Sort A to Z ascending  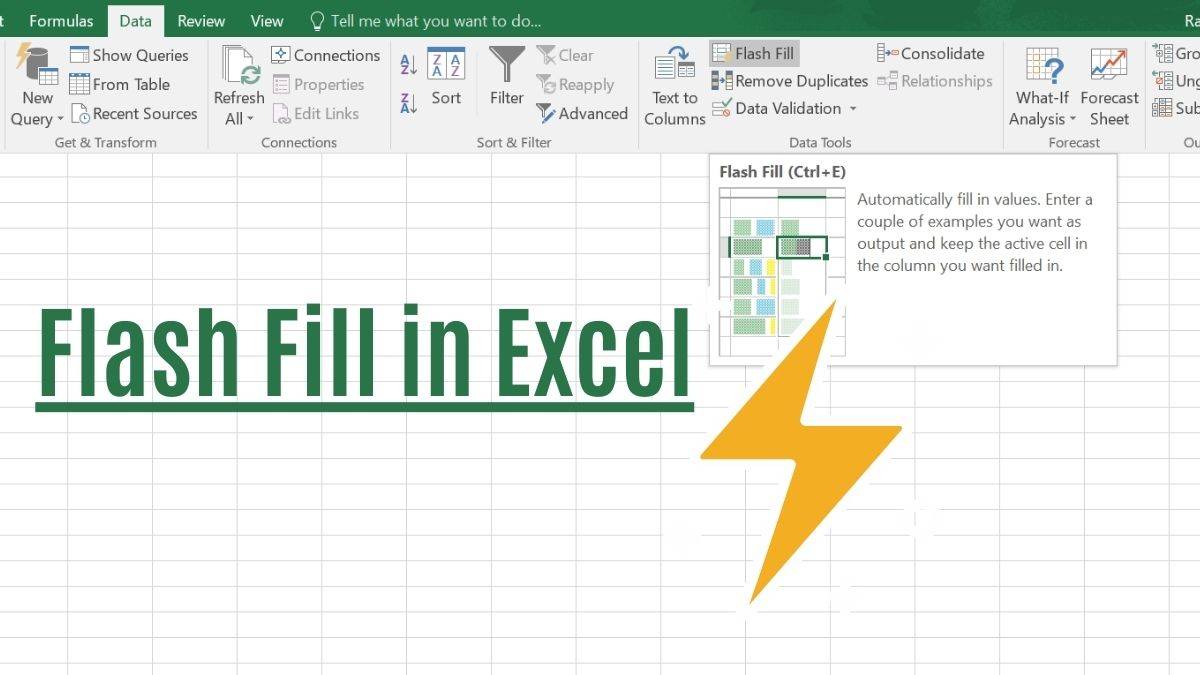(x=408, y=65)
